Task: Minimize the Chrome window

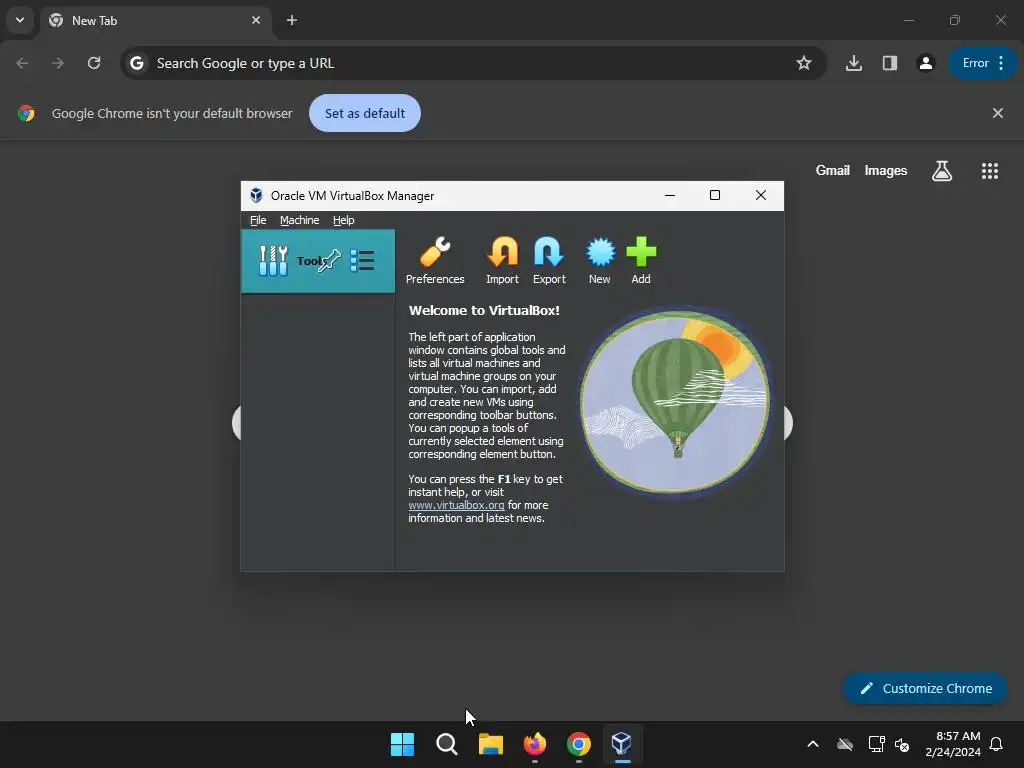Action: [908, 20]
